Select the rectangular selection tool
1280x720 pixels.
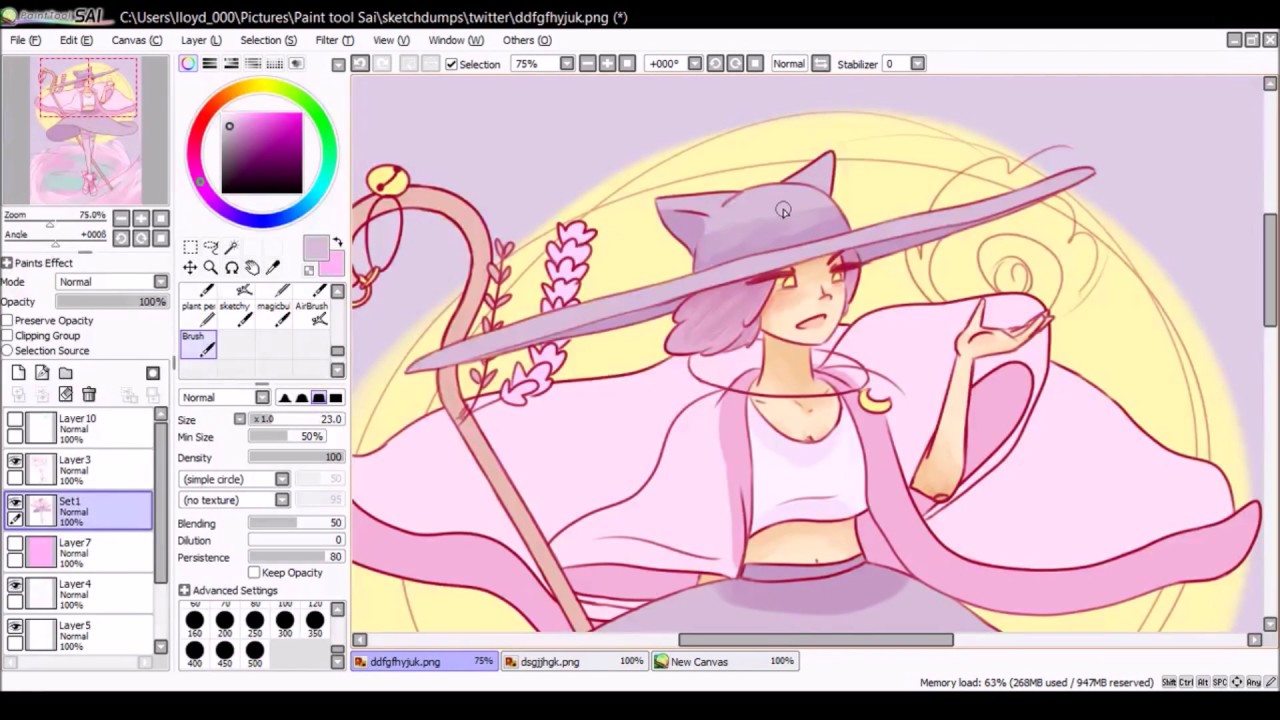[x=190, y=247]
